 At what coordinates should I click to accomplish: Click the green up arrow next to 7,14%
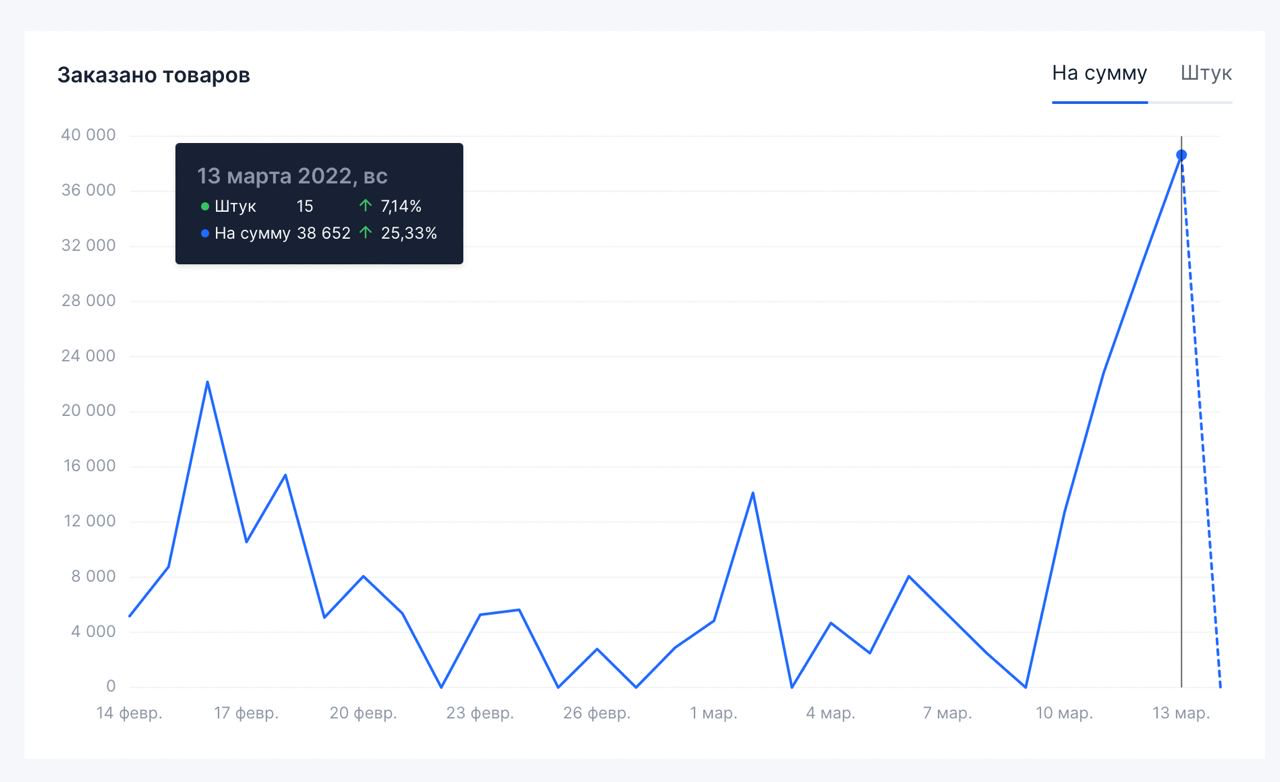[365, 207]
